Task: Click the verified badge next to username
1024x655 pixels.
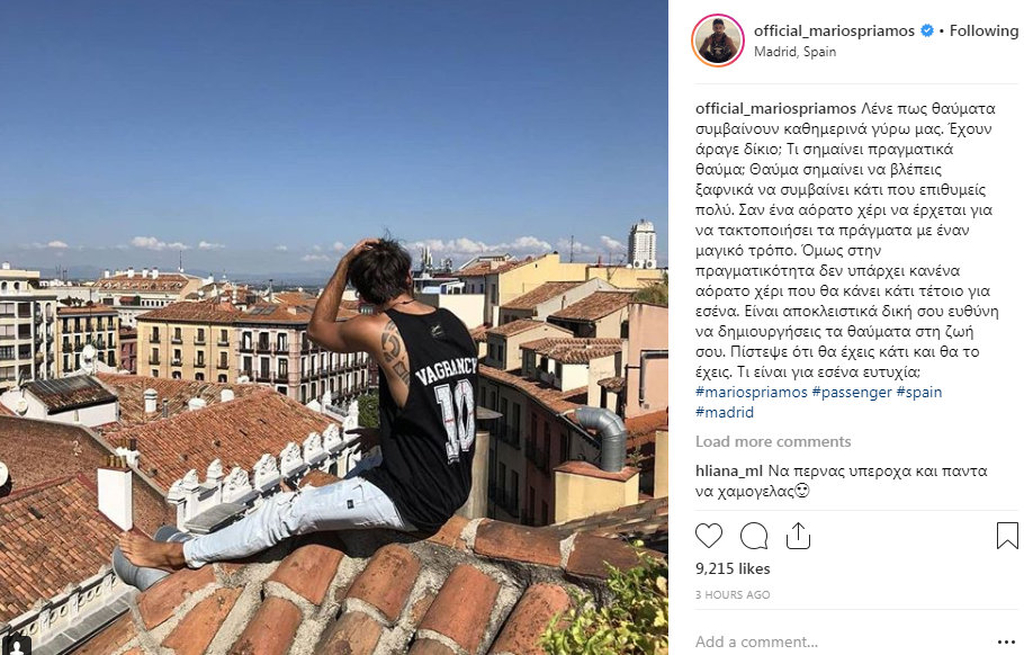Action: [927, 31]
